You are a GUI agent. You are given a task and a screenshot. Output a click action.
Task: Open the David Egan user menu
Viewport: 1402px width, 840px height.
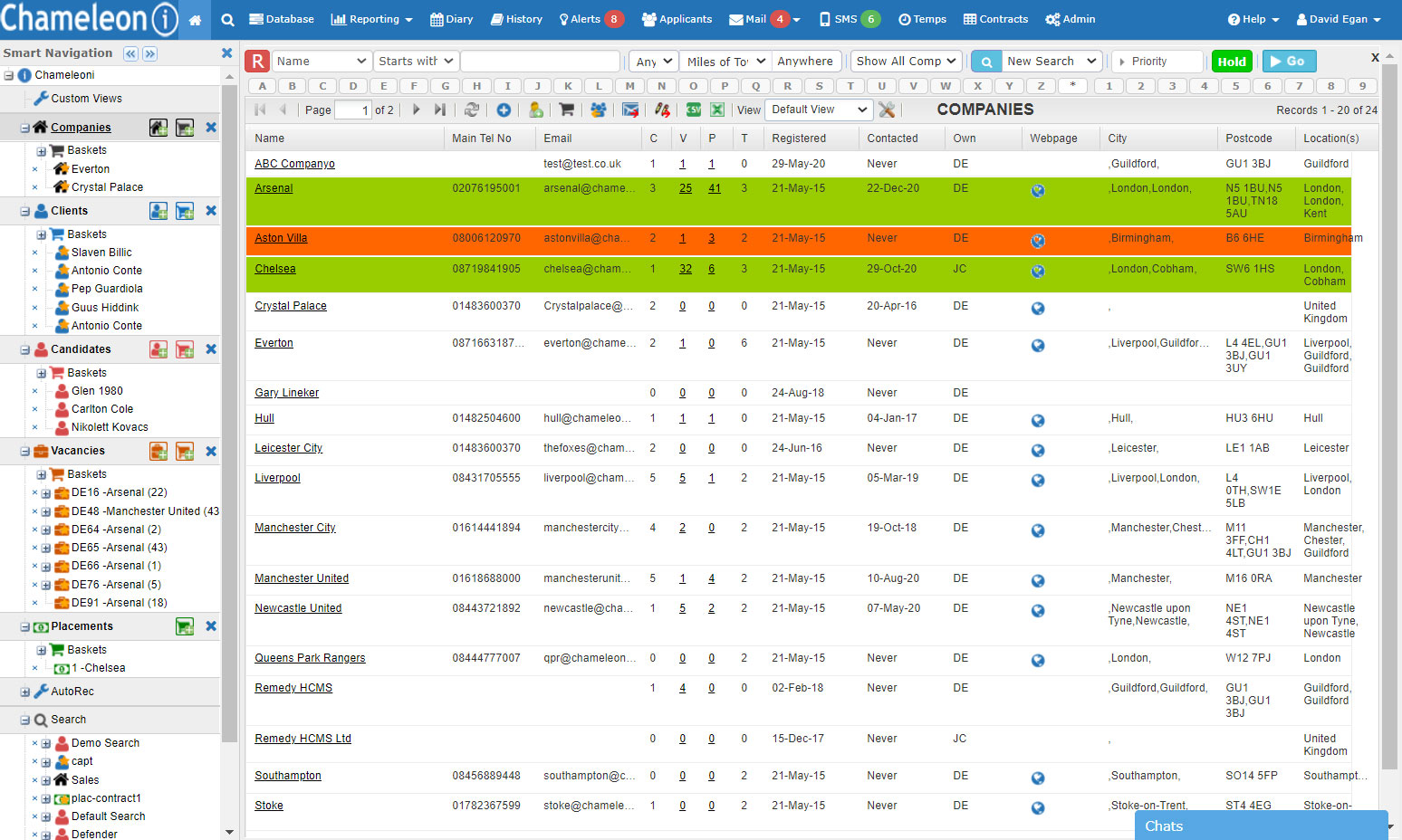[x=1340, y=19]
